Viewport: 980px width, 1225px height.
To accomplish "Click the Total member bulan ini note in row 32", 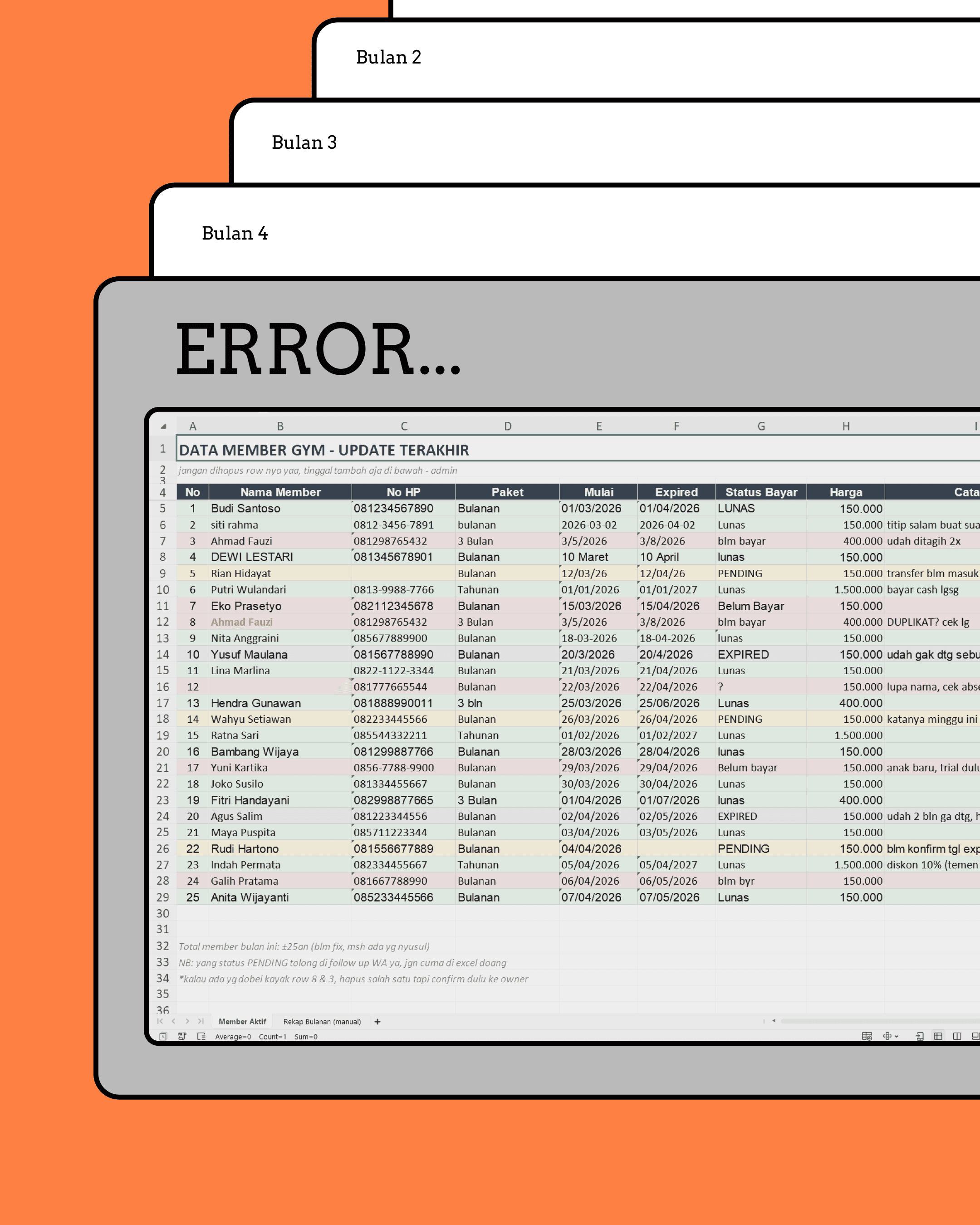I will (304, 946).
